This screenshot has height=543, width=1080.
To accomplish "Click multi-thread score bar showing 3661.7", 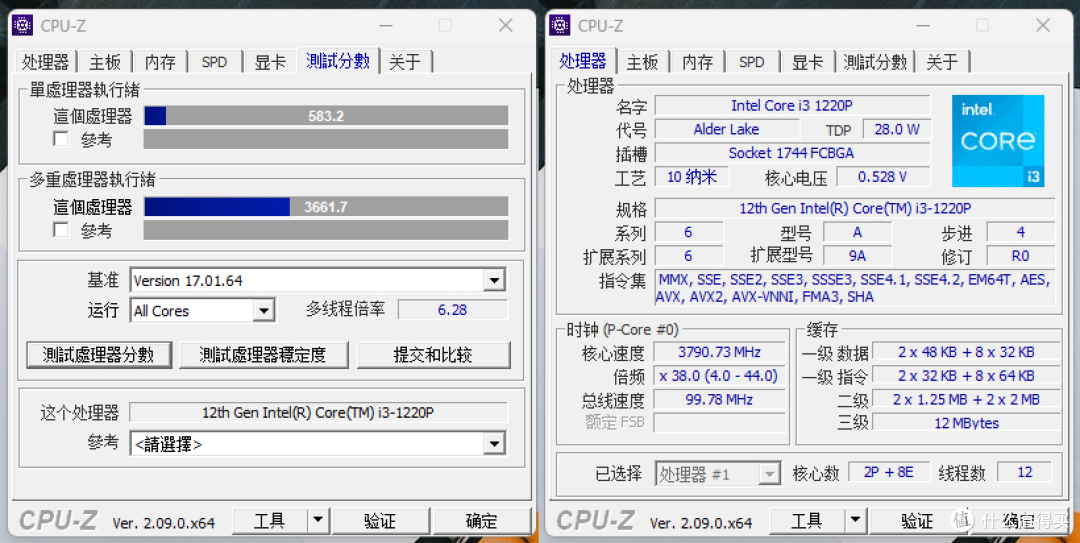I will (x=326, y=207).
